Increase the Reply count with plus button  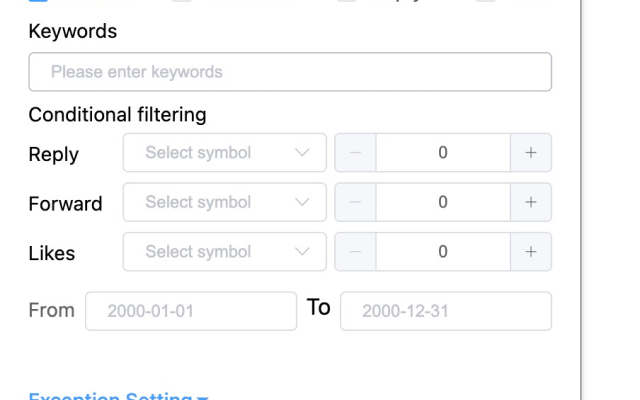[x=531, y=153]
